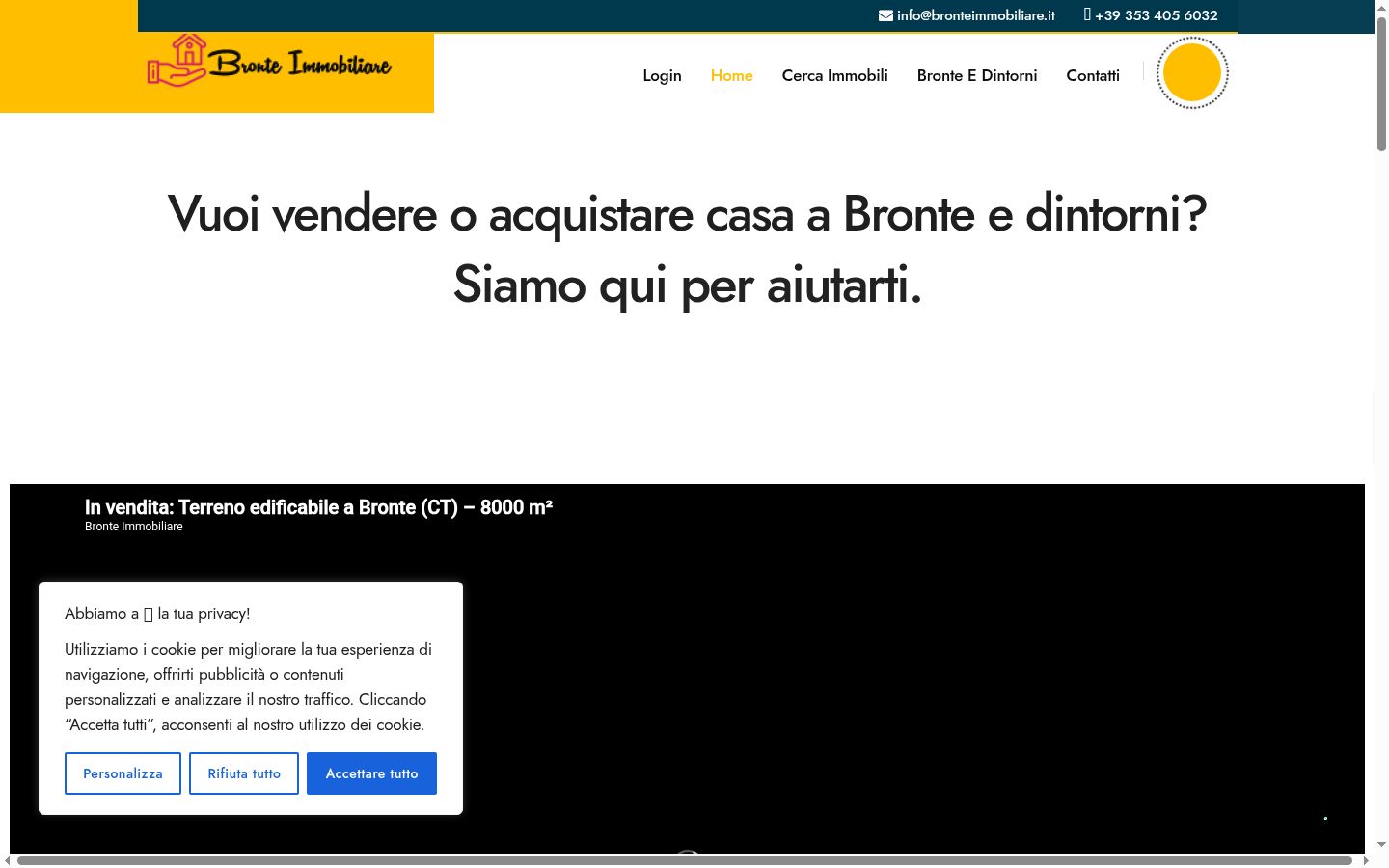The image size is (1389, 868).
Task: Click the scroll right arrow of horizontal scrollbar
Action: pos(1366,860)
